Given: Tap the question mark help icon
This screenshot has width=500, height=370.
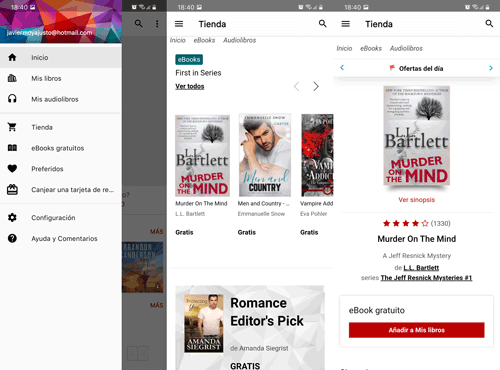Looking at the screenshot, I should click(12, 238).
